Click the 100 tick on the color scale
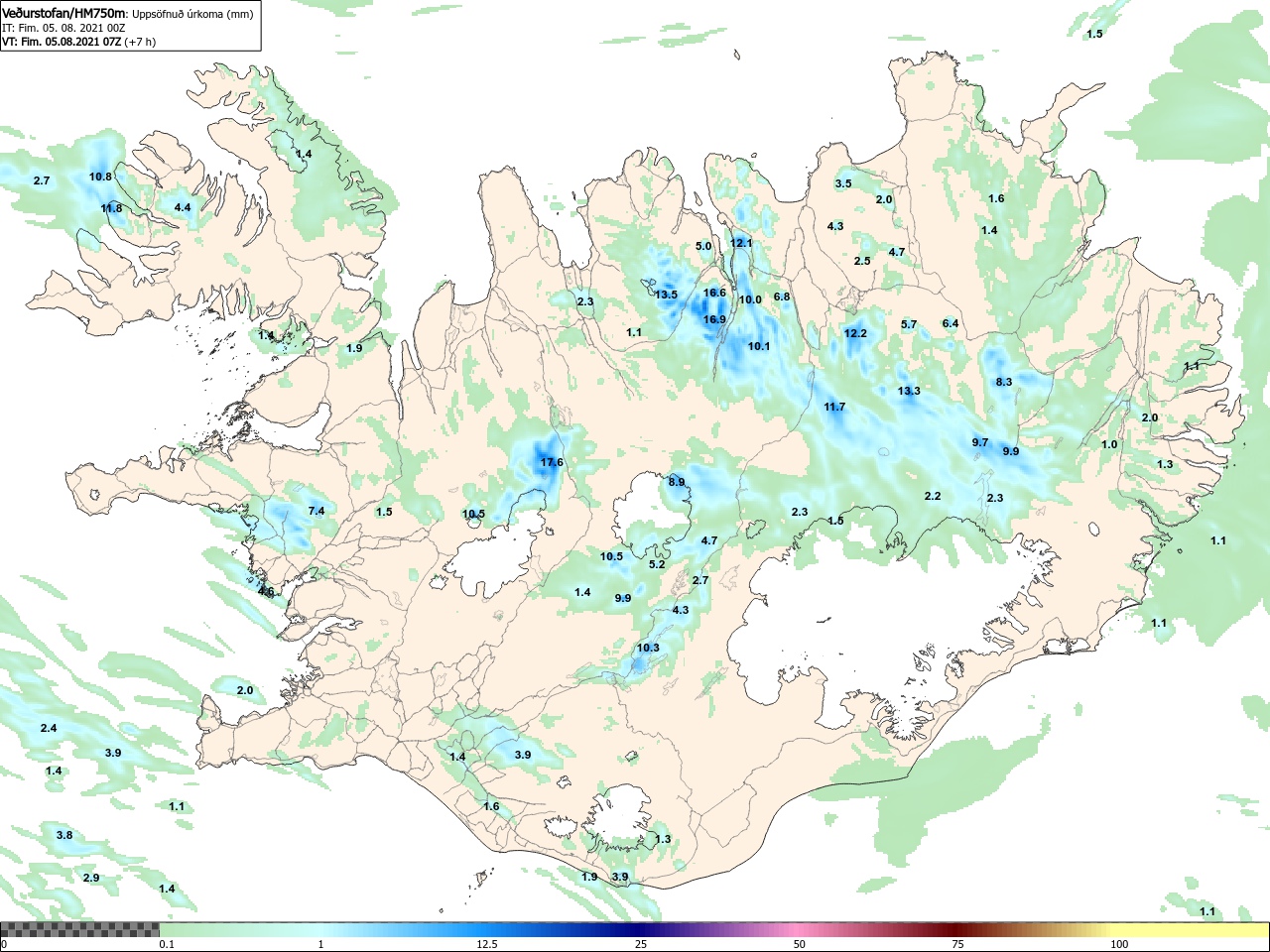Screen dimensions: 1270x952 coord(1119,944)
